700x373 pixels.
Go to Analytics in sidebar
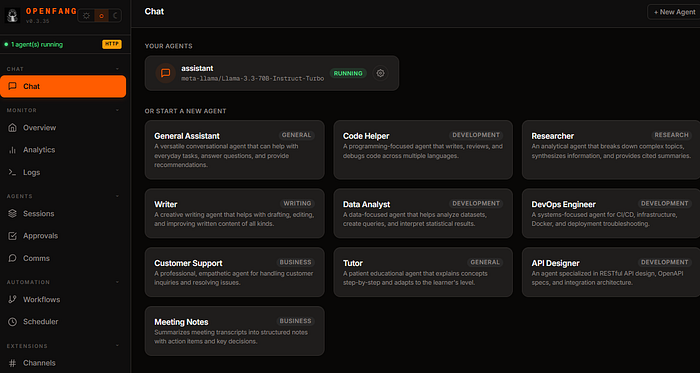[x=63, y=150]
